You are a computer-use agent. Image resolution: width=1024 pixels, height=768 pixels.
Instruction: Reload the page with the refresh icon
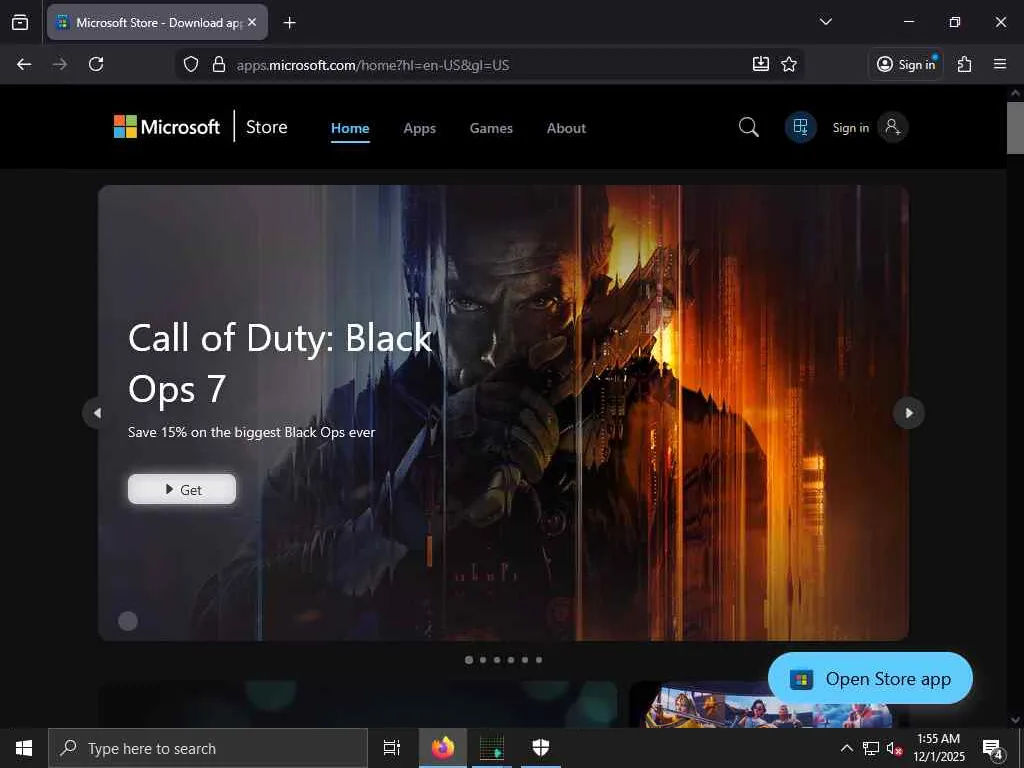(x=96, y=64)
